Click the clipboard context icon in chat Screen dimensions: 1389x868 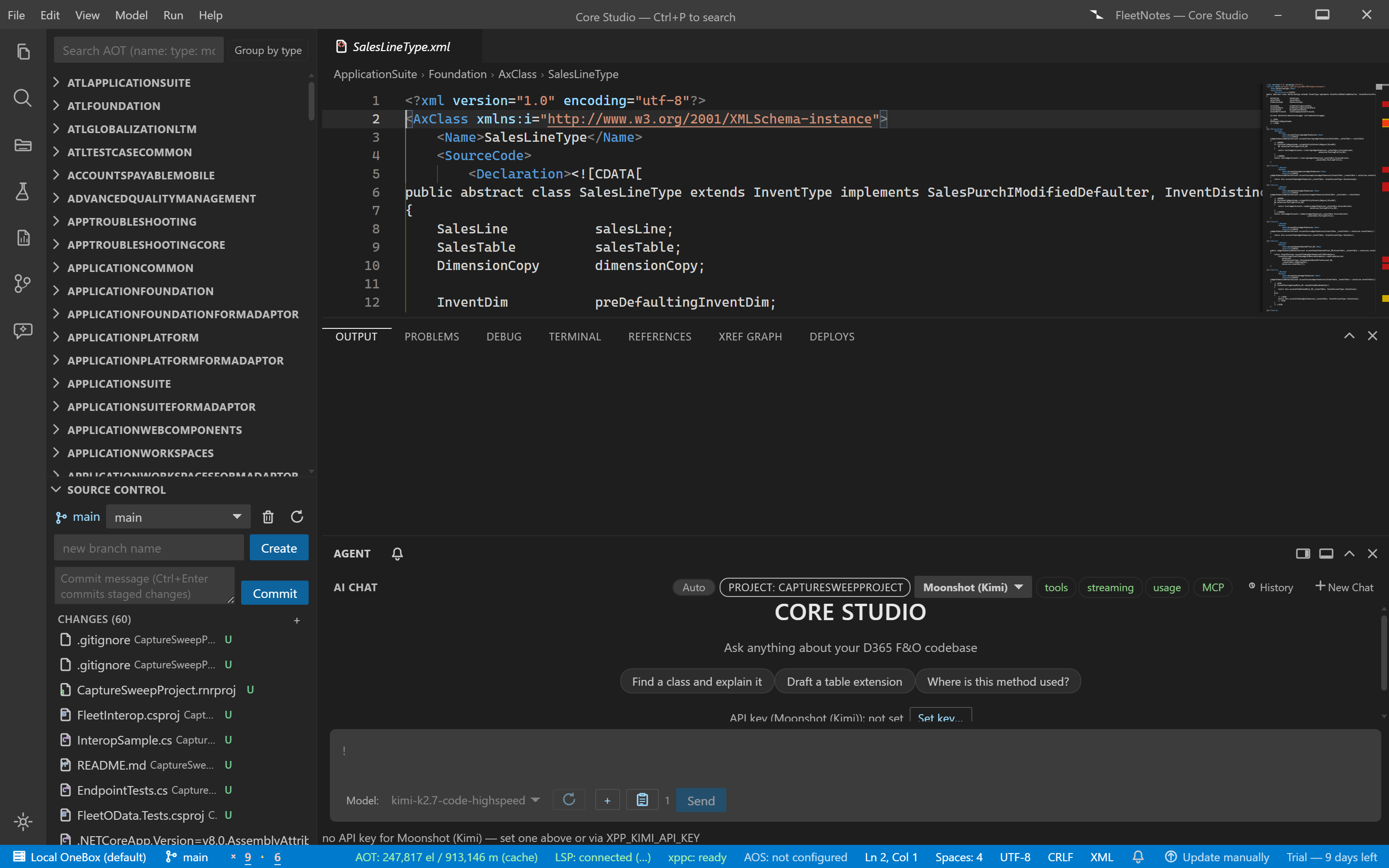(x=642, y=800)
